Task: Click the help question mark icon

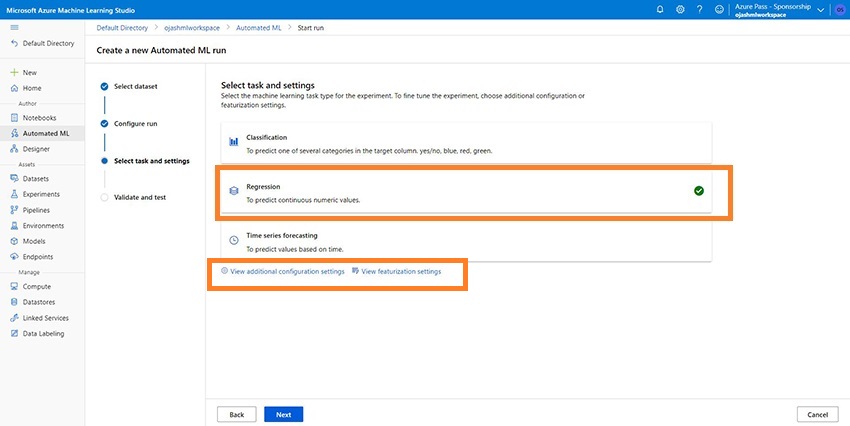Action: coord(700,9)
